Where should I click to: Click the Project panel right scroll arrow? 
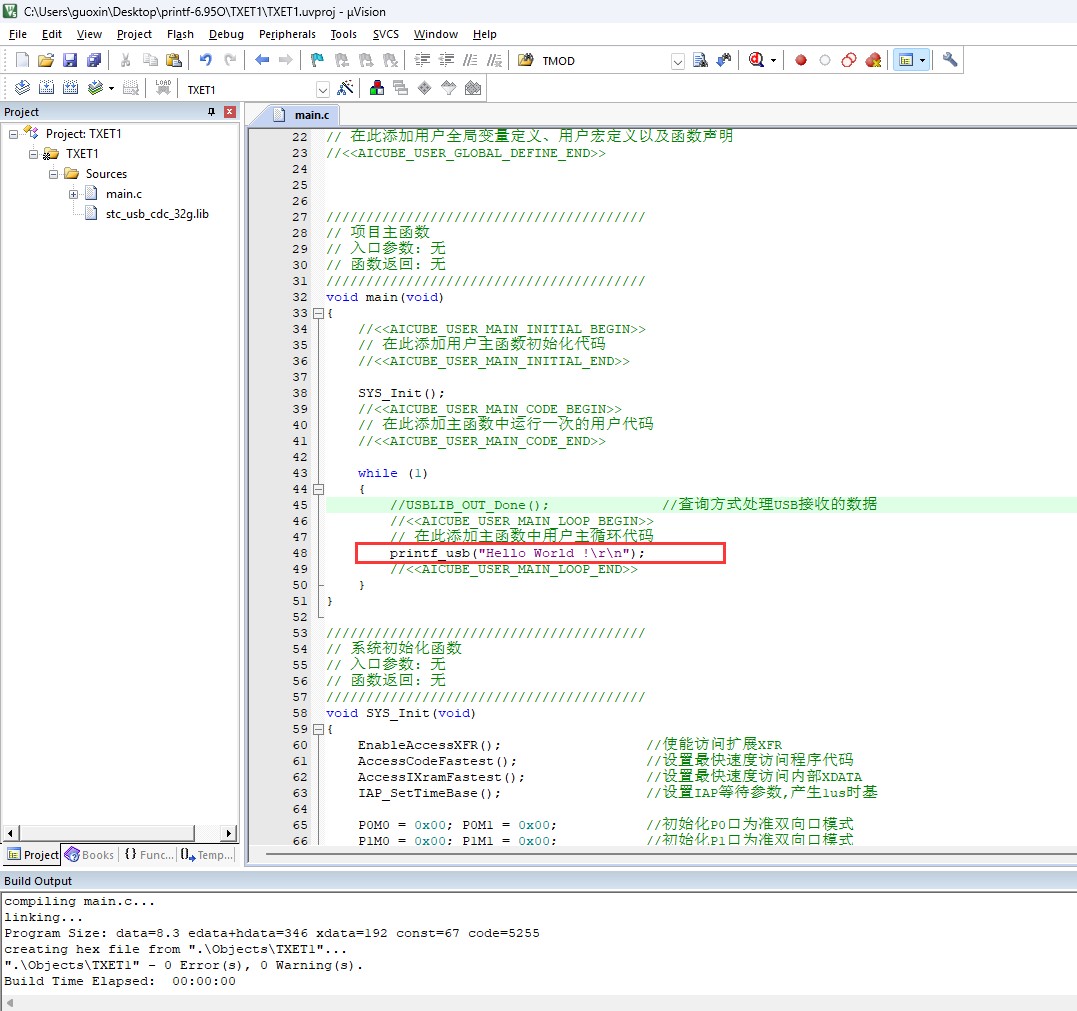click(228, 833)
